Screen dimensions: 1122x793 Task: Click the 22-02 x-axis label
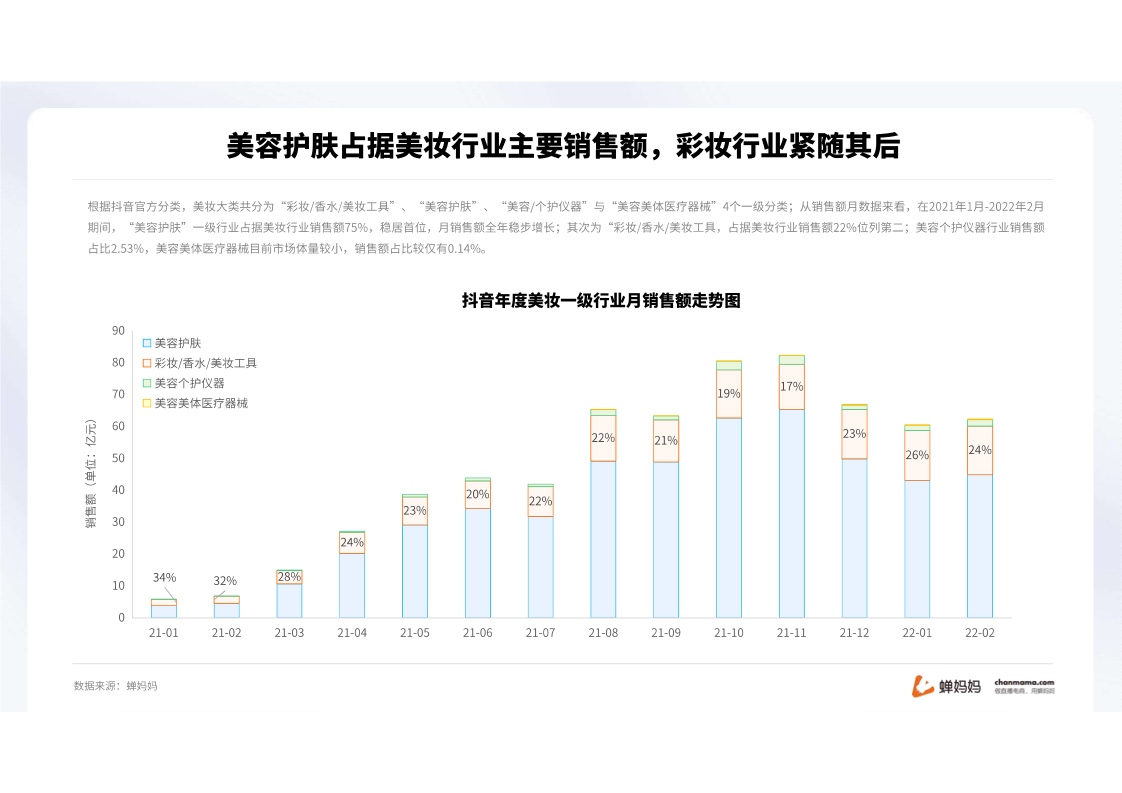pyautogui.click(x=979, y=633)
